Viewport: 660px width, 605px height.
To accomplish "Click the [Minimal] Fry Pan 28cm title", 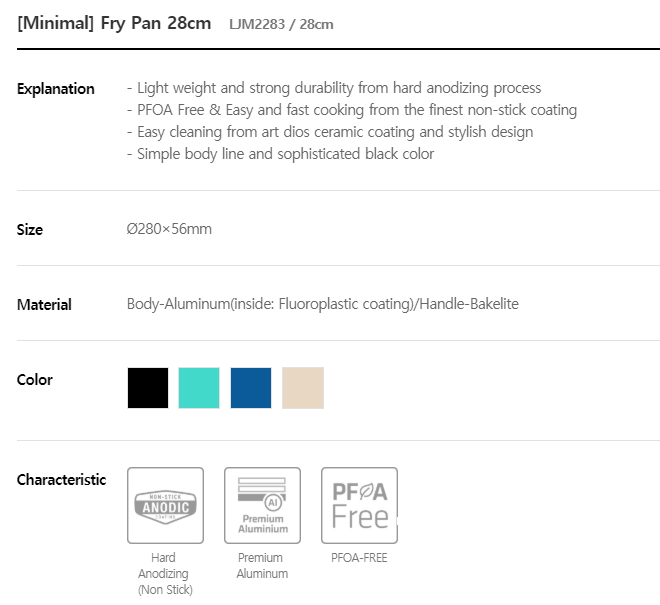I will [x=114, y=23].
